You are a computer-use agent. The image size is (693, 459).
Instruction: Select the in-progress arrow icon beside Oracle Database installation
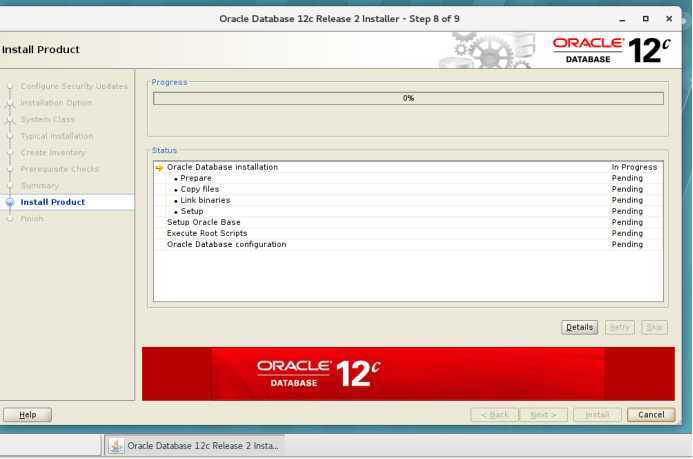[160, 167]
